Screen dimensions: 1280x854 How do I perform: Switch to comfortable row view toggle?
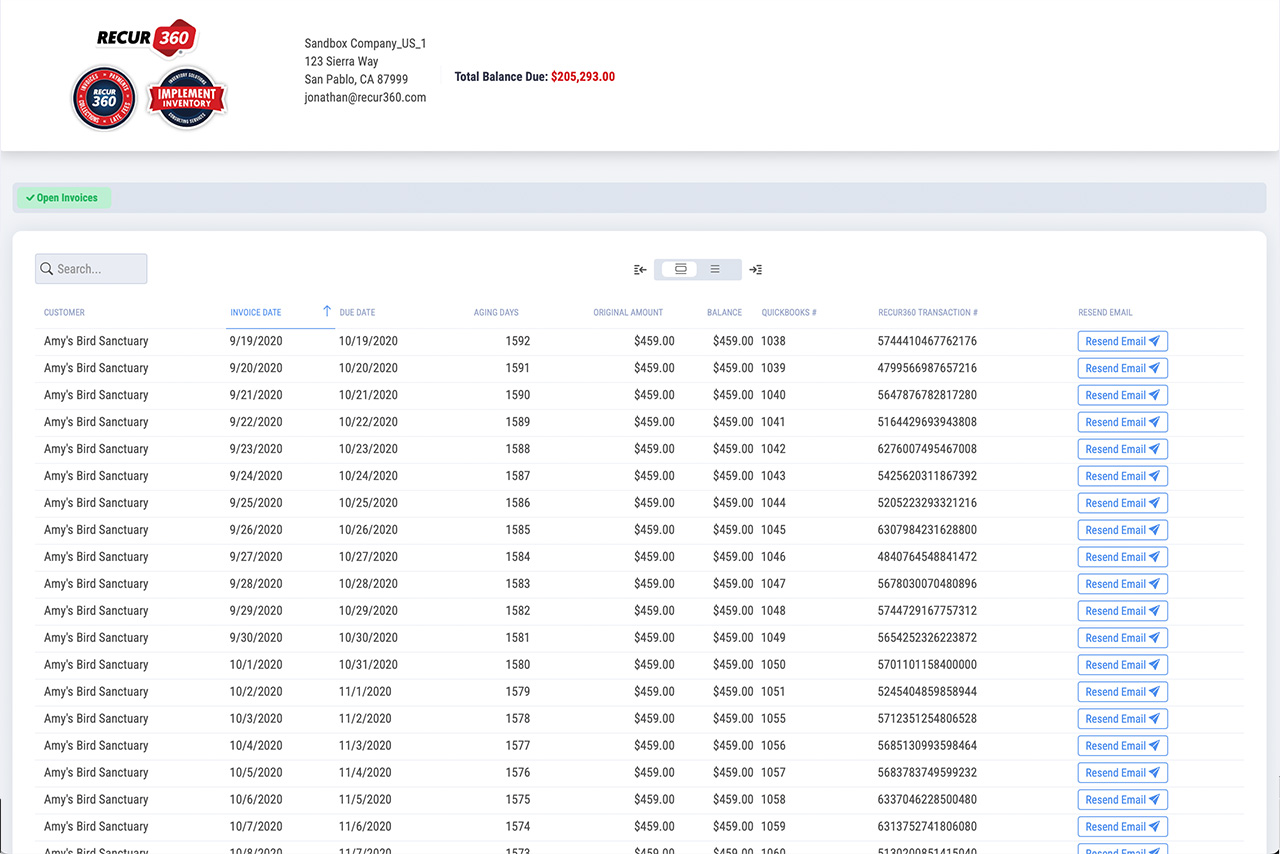[680, 269]
